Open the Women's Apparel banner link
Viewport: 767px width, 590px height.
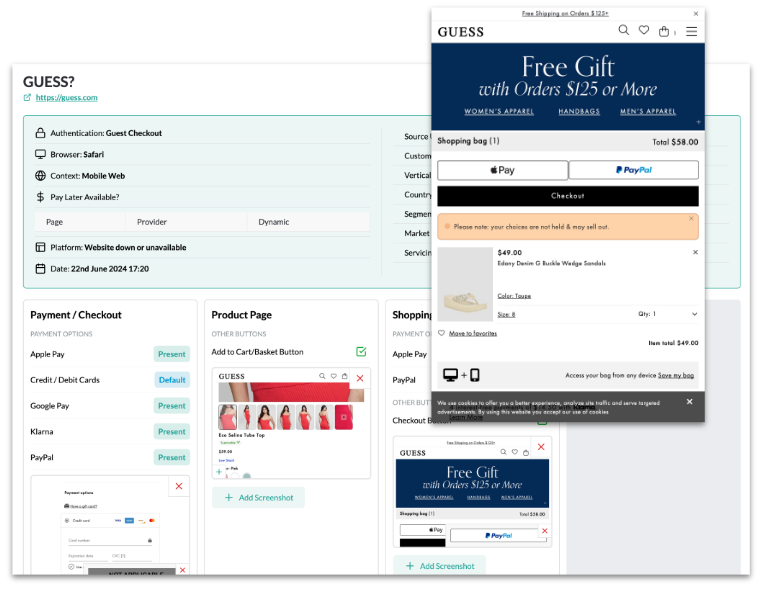pos(499,112)
